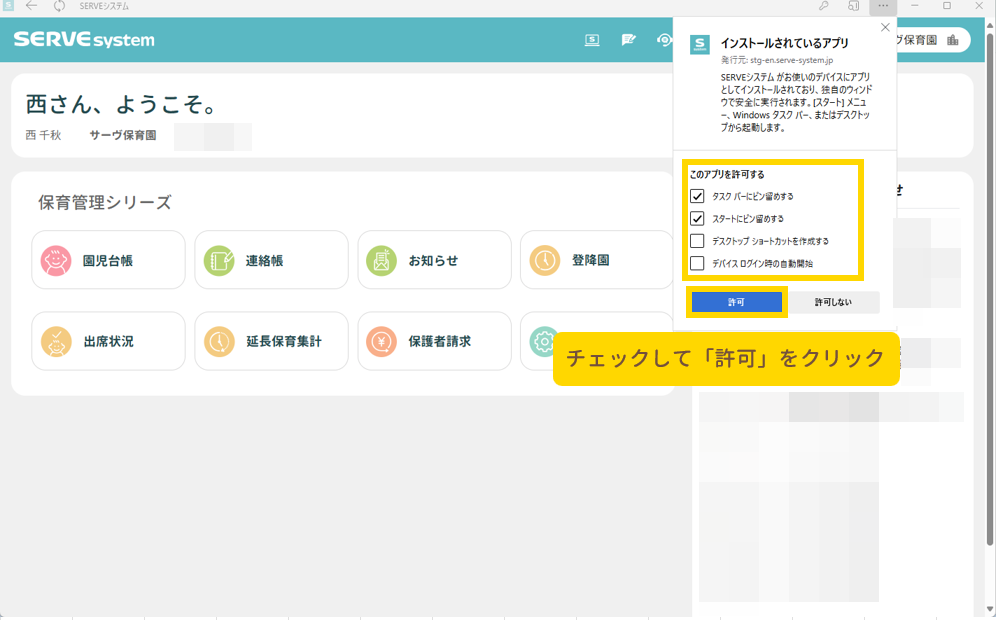Screen dimensions: 996x620
Task: Click the 許可しない button
Action: point(834,302)
